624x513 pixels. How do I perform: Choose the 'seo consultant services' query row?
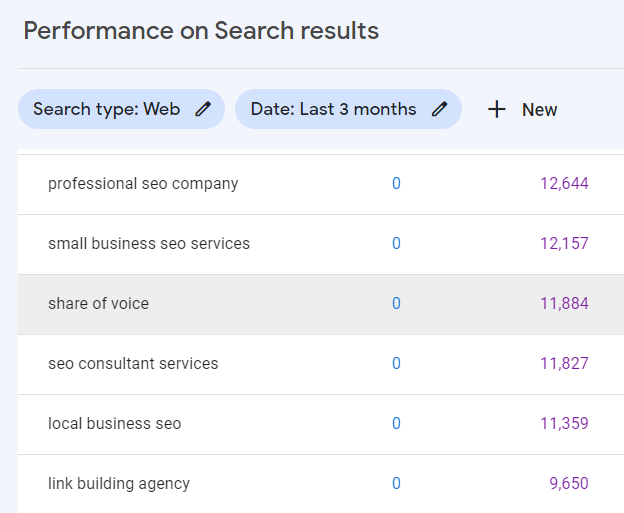coord(133,363)
